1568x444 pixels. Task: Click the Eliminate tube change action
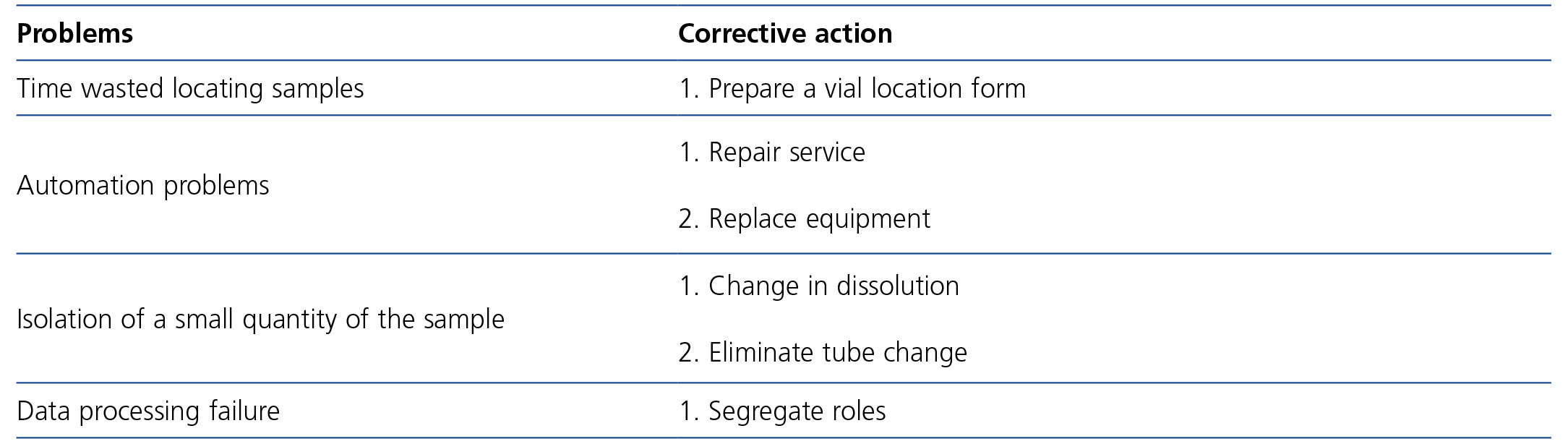[x=823, y=353]
